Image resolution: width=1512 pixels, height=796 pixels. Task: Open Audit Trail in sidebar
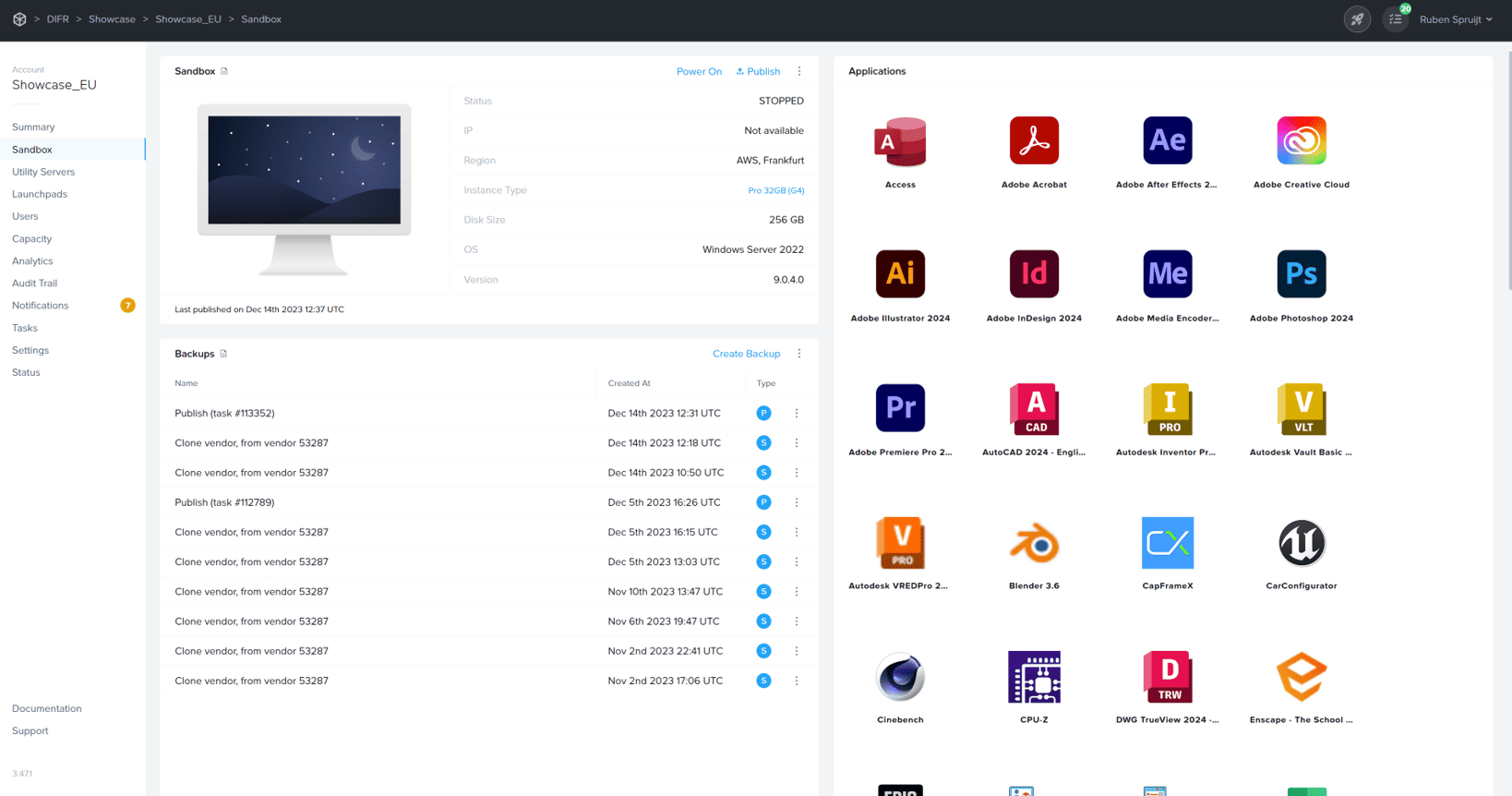click(x=34, y=283)
